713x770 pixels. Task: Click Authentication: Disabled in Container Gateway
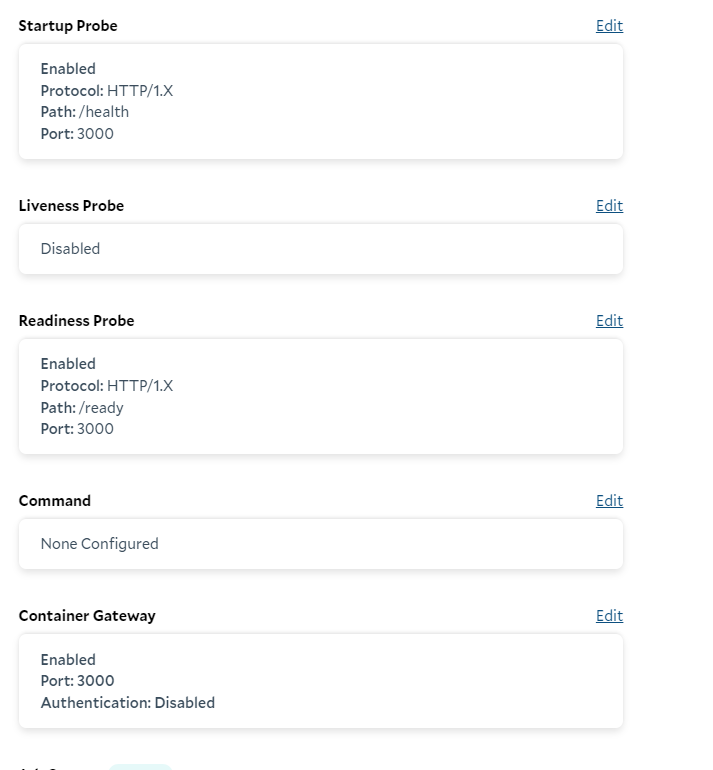128,703
